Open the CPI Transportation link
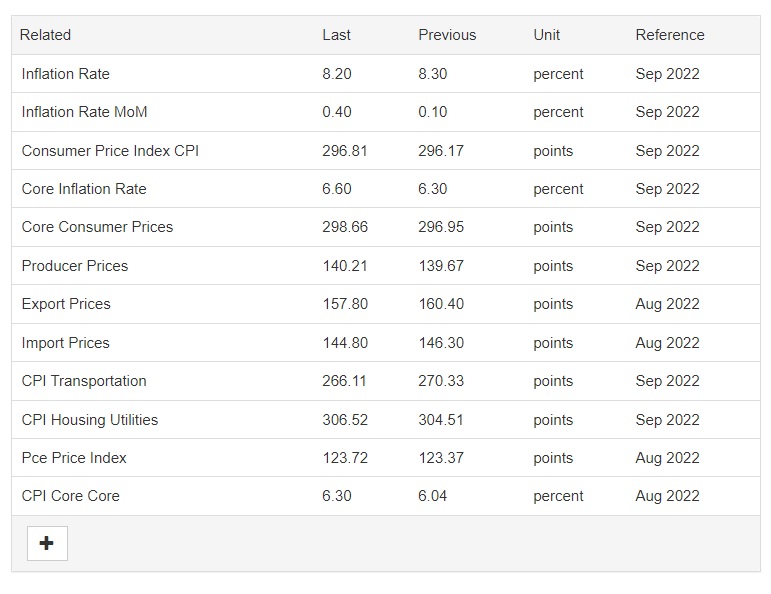Screen dimensions: 771x594 [84, 381]
